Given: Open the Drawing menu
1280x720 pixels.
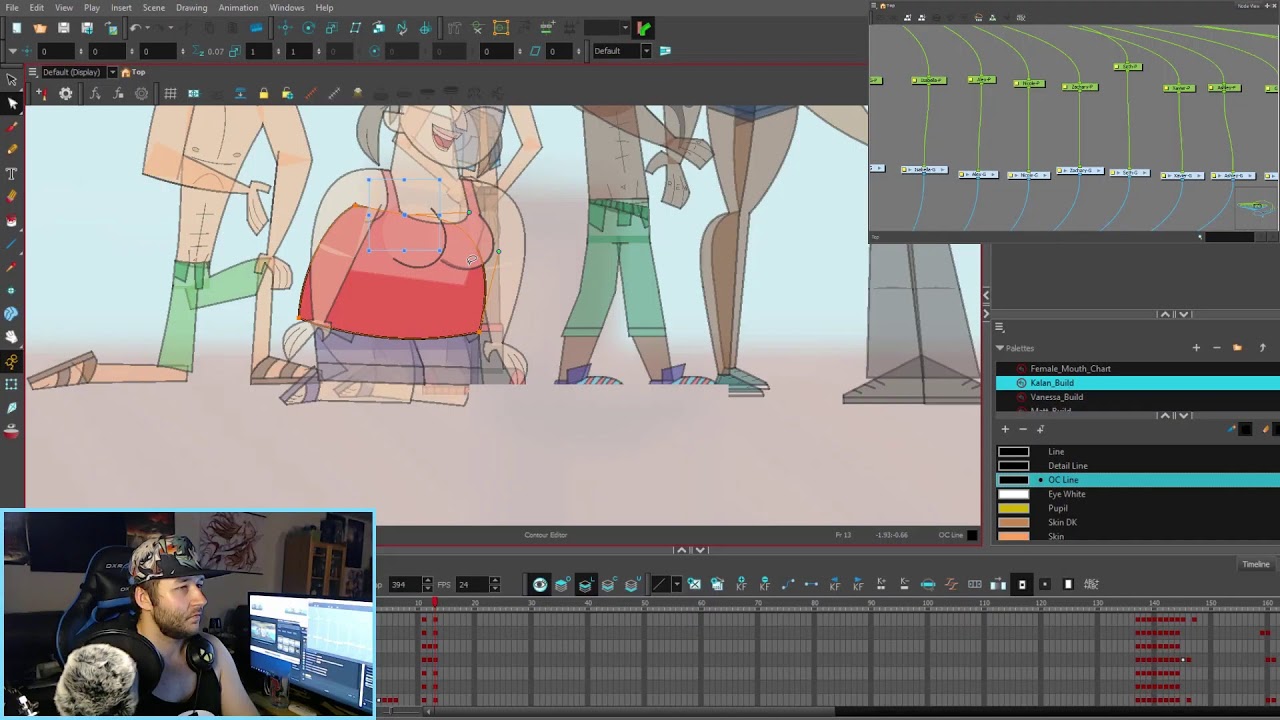Looking at the screenshot, I should [191, 8].
